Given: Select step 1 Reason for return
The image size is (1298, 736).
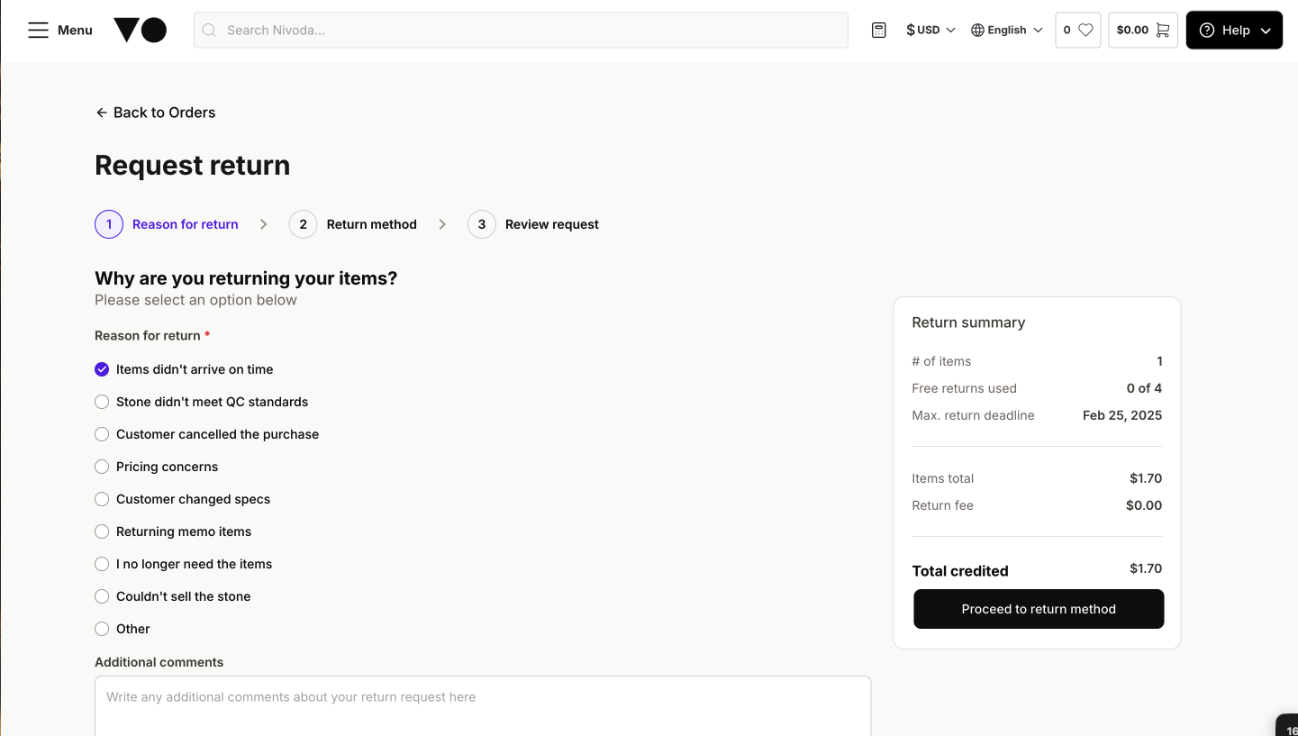Looking at the screenshot, I should coord(167,224).
